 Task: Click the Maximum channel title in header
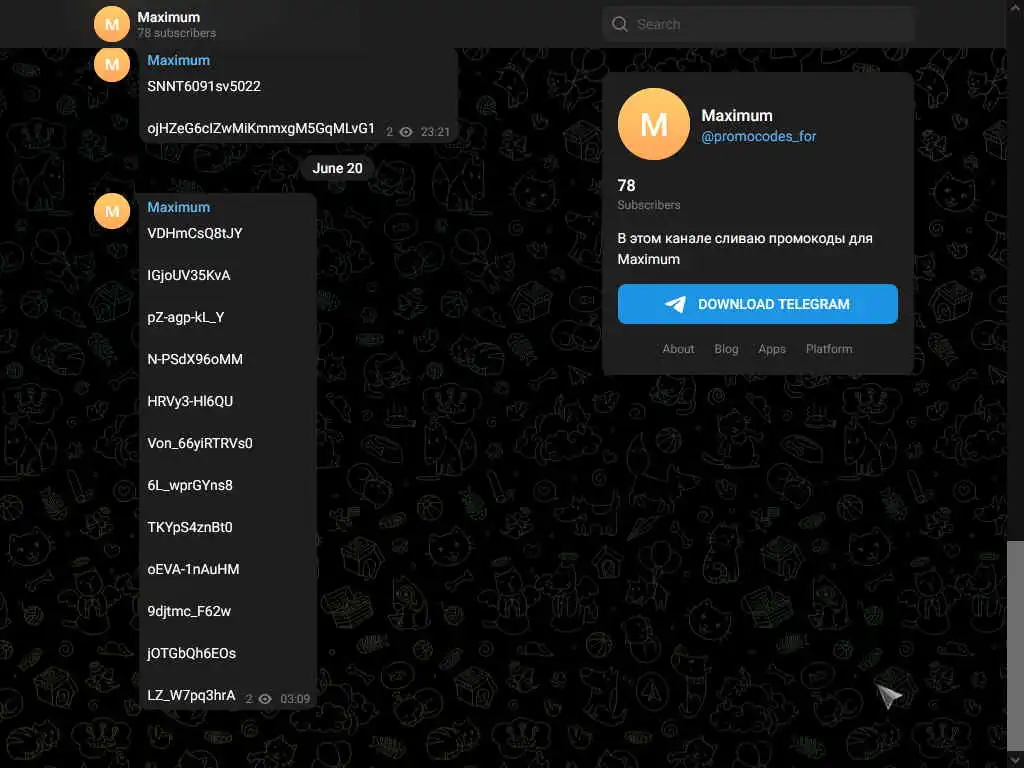(168, 17)
